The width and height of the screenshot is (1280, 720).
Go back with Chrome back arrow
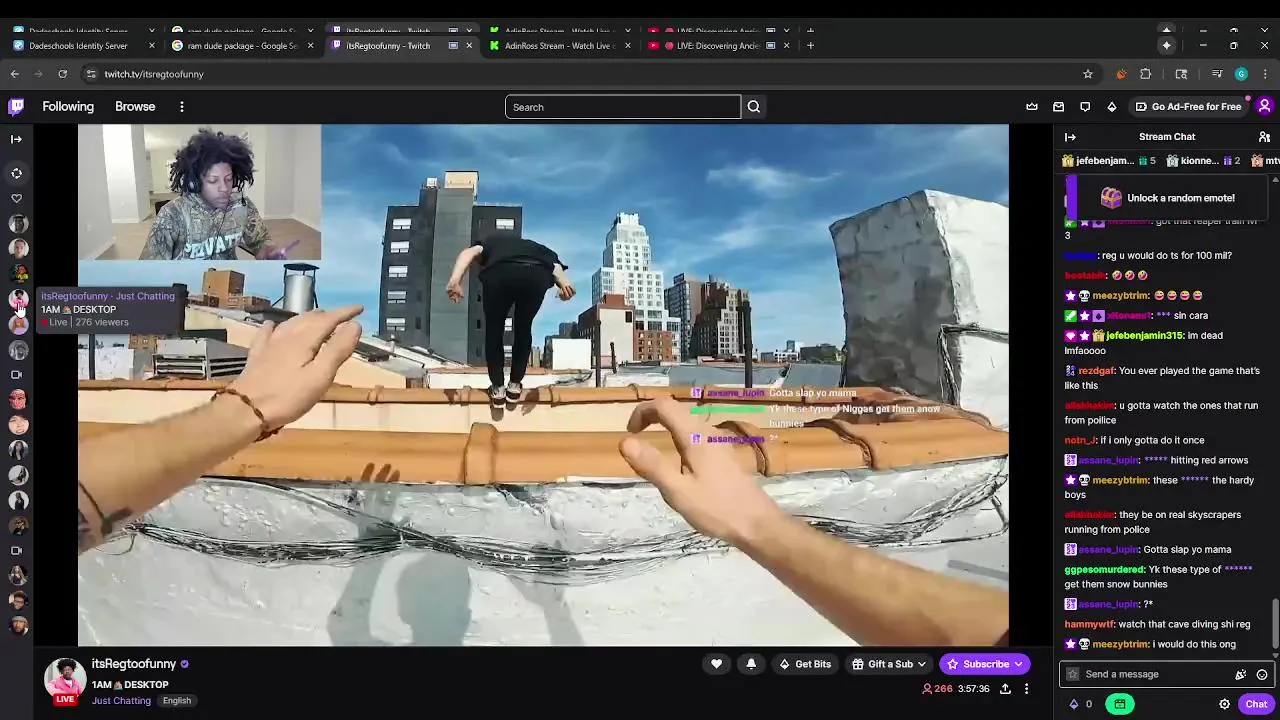[x=14, y=74]
